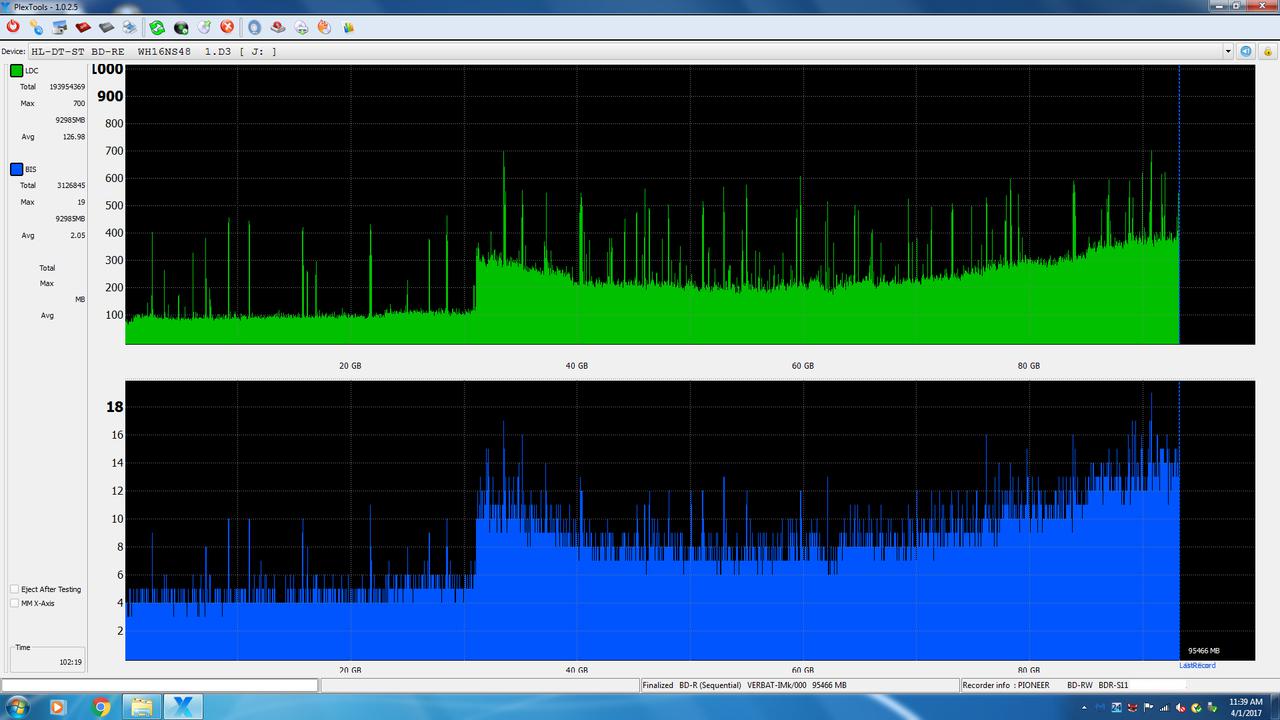
Task: Click BIS Max value 19
Action: (x=81, y=202)
